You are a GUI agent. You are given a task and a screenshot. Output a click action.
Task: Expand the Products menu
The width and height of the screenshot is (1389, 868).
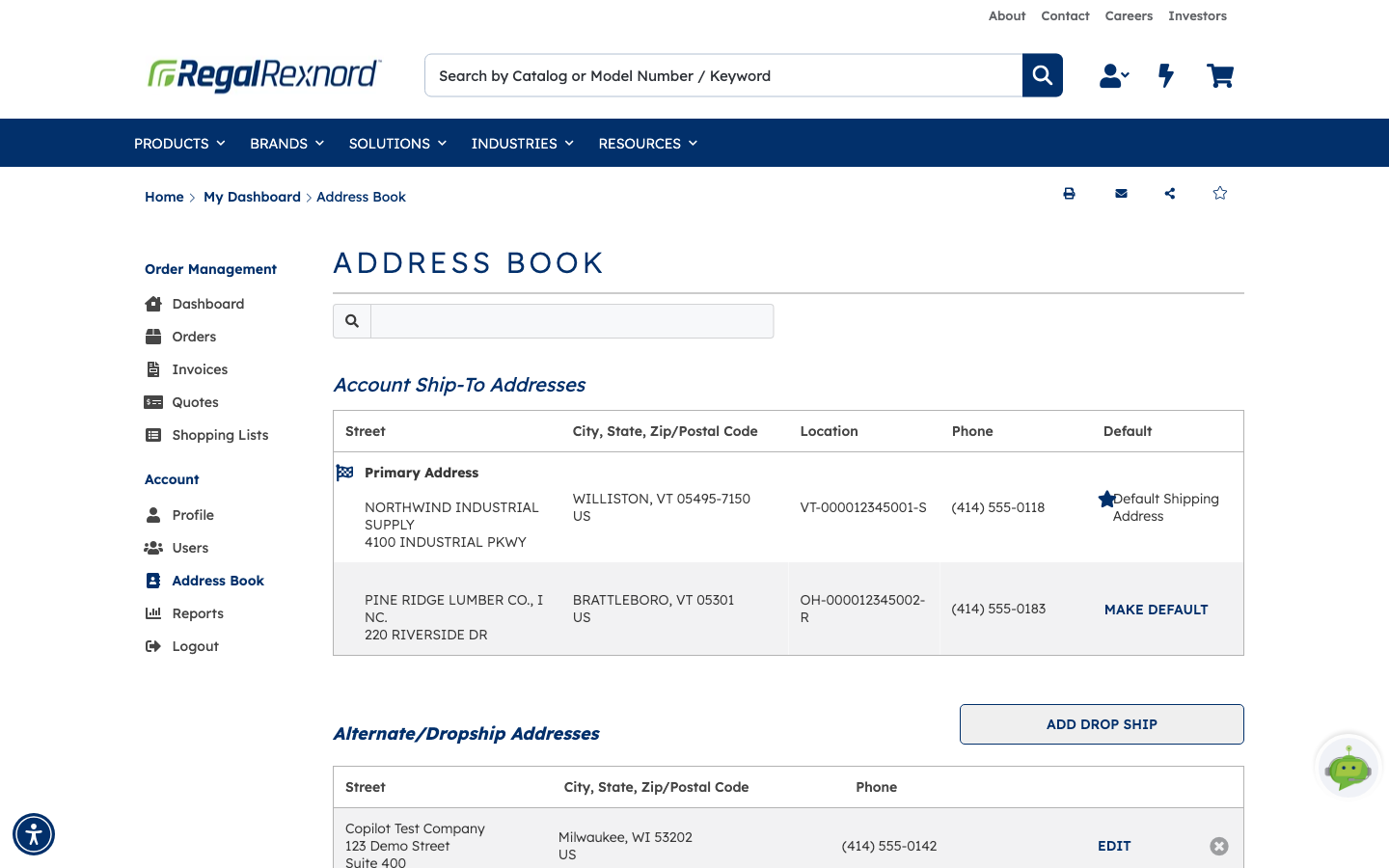pyautogui.click(x=179, y=143)
